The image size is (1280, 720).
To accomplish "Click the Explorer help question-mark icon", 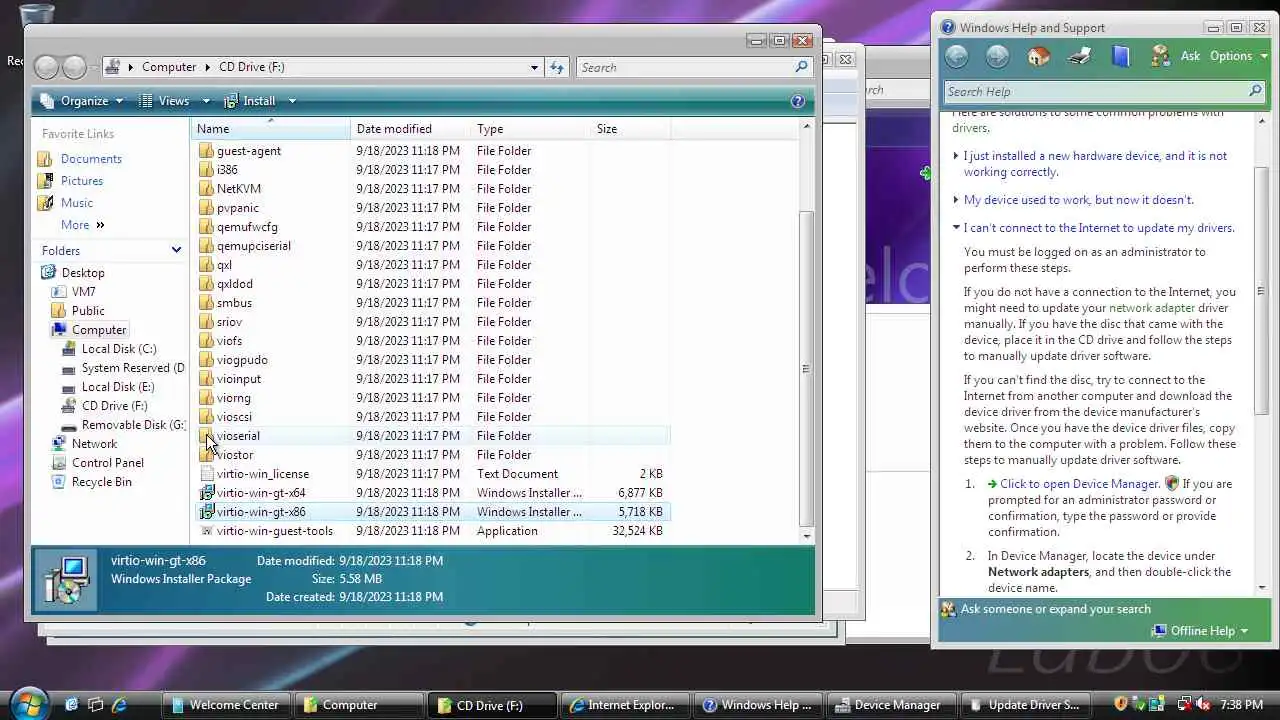I will pyautogui.click(x=797, y=101).
